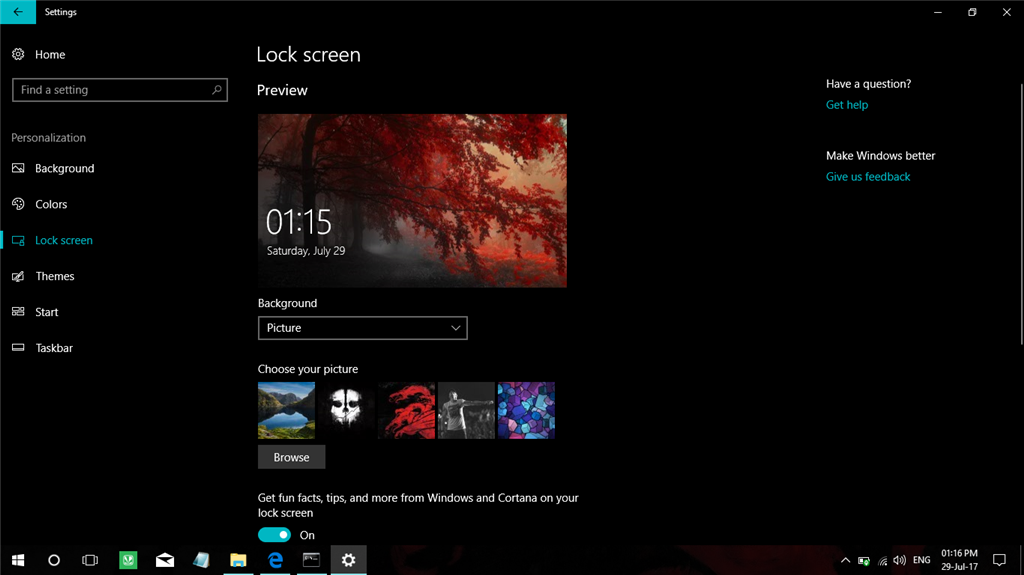Choose the purple stained glass thumbnail
This screenshot has height=575, width=1024.
pyautogui.click(x=526, y=410)
